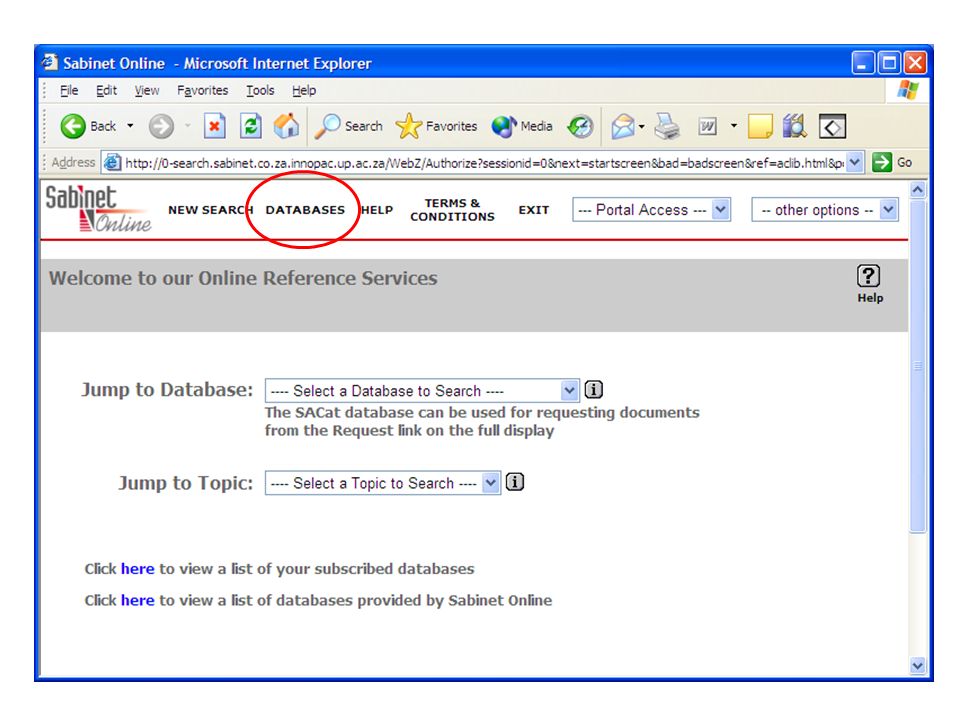Click the Research book magnifier icon
Screen dimensions: 960x720
point(795,127)
